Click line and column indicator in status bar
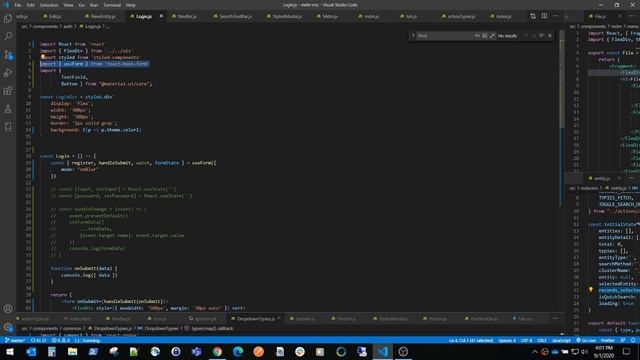Image resolution: width=640 pixels, height=360 pixels. 471,340
